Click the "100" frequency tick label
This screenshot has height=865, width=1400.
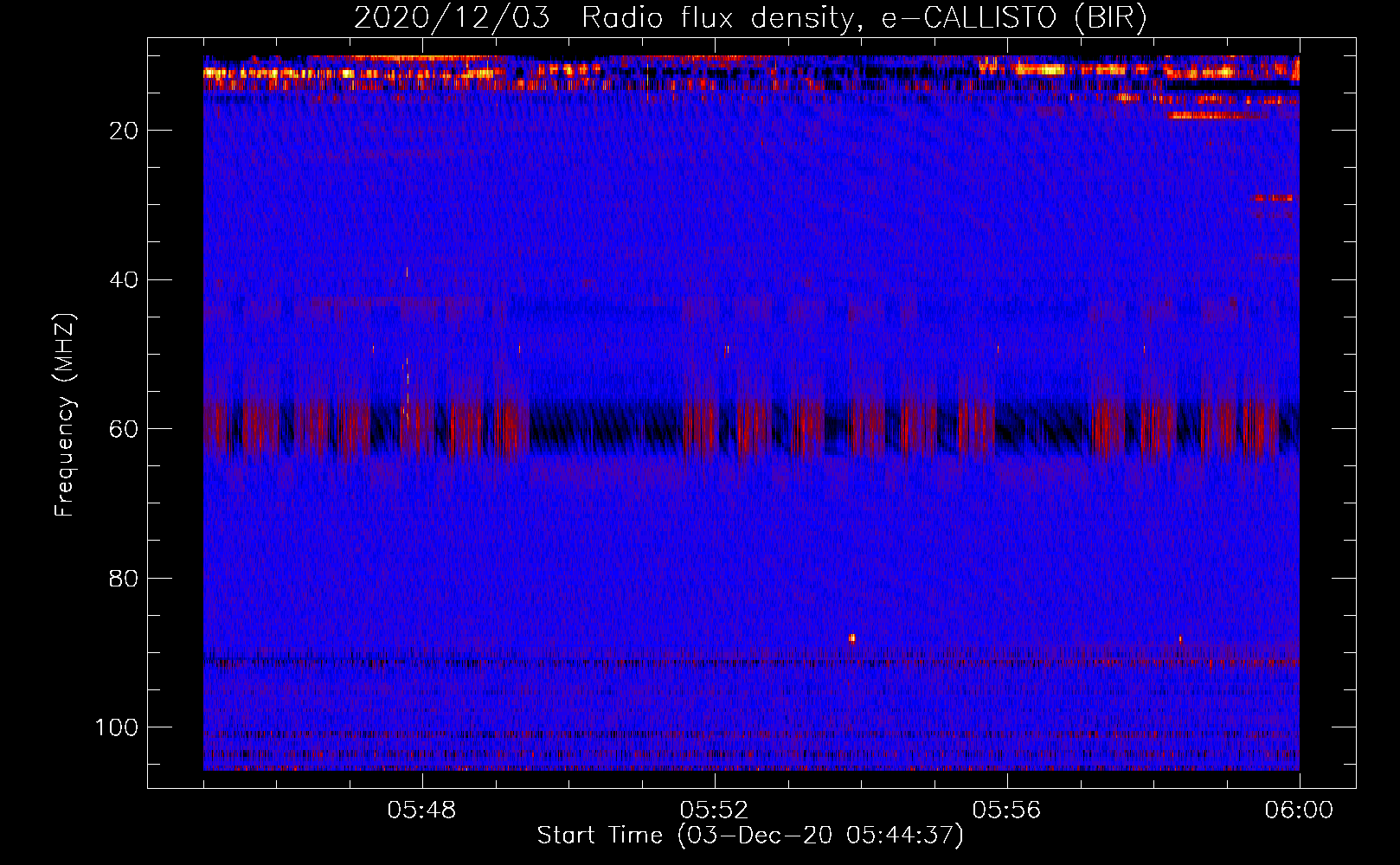[117, 727]
